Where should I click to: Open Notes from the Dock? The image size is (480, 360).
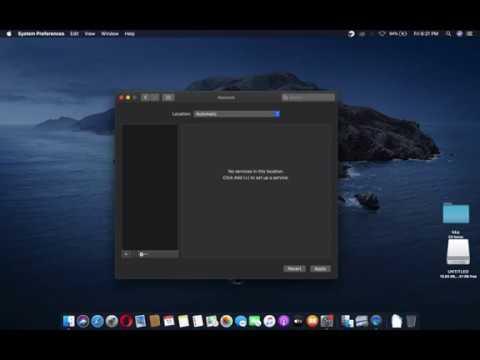pyautogui.click(x=183, y=321)
